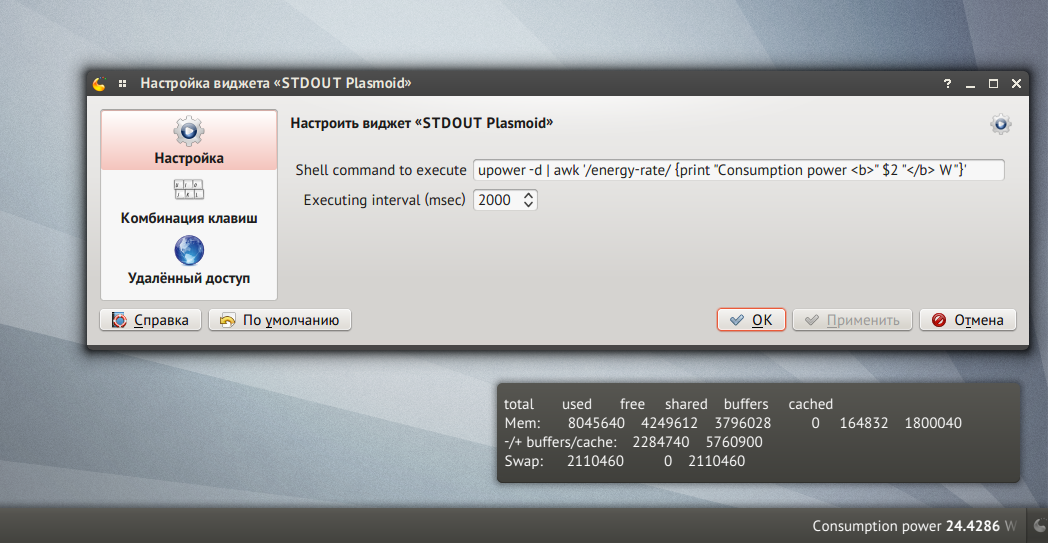The height and width of the screenshot is (543, 1048).
Task: Minimize the widget settings dialog
Action: 970,84
